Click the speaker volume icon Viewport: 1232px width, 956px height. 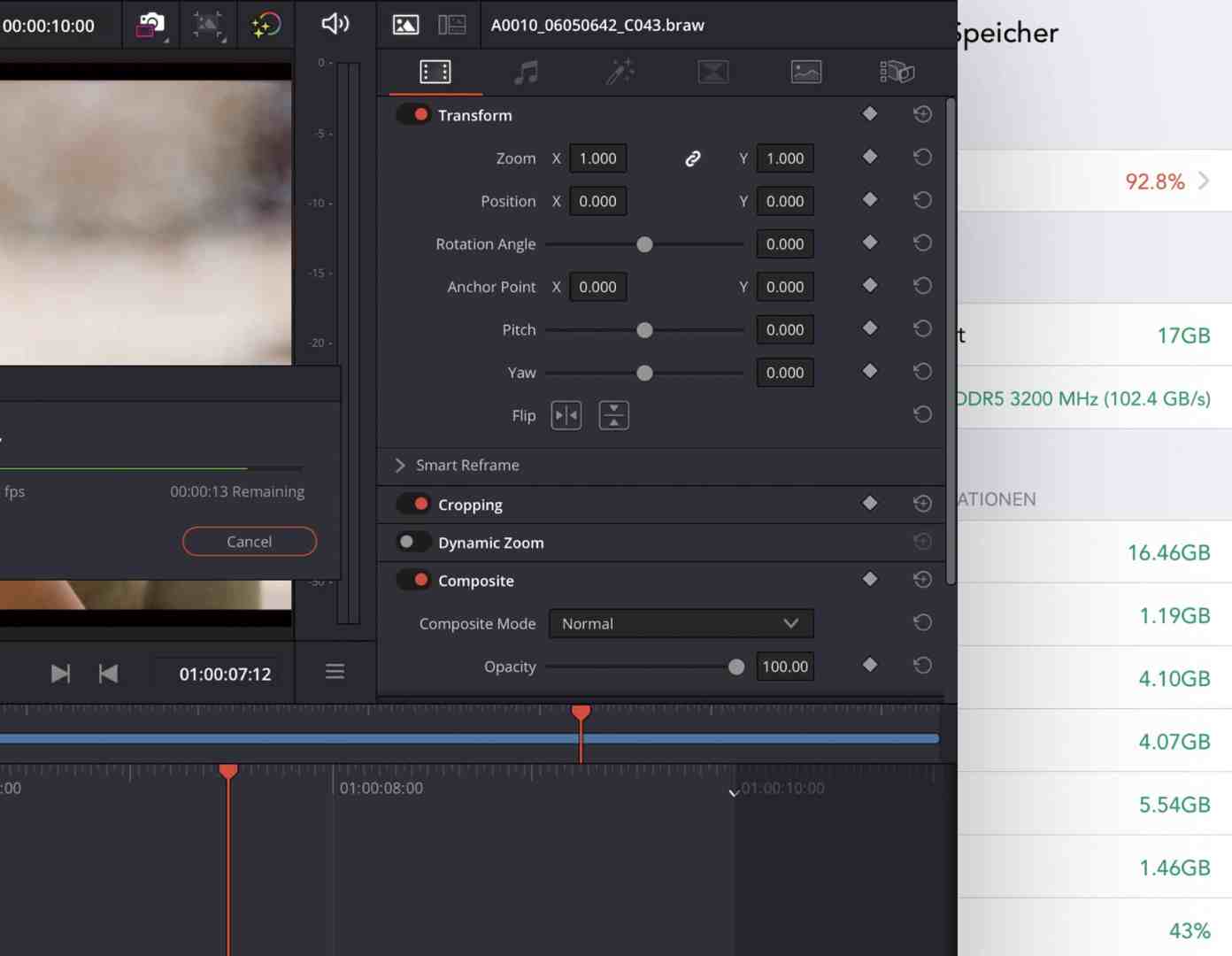tap(335, 24)
